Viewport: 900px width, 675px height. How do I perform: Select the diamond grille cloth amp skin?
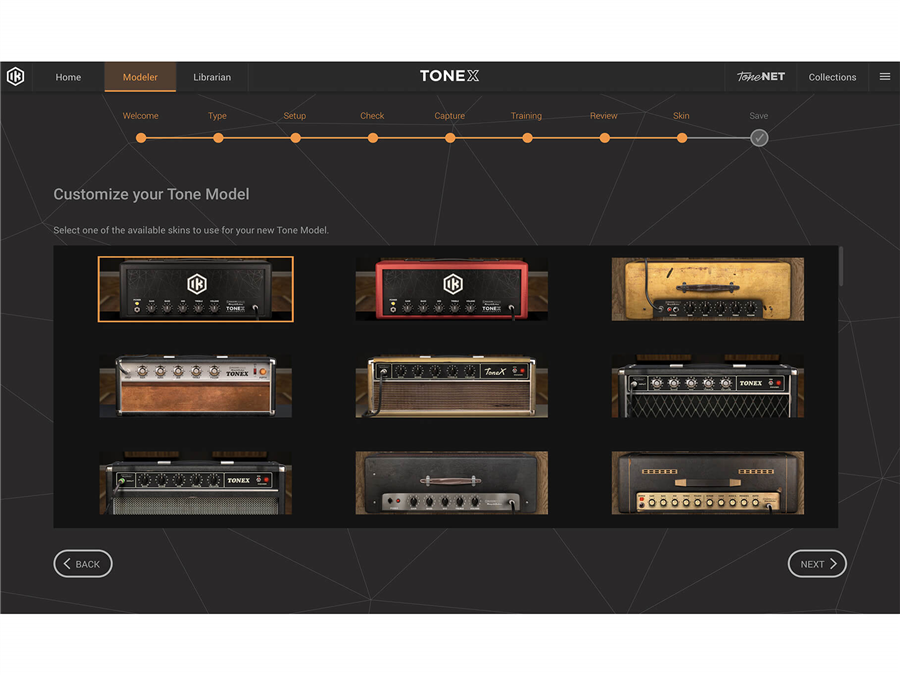pos(708,385)
